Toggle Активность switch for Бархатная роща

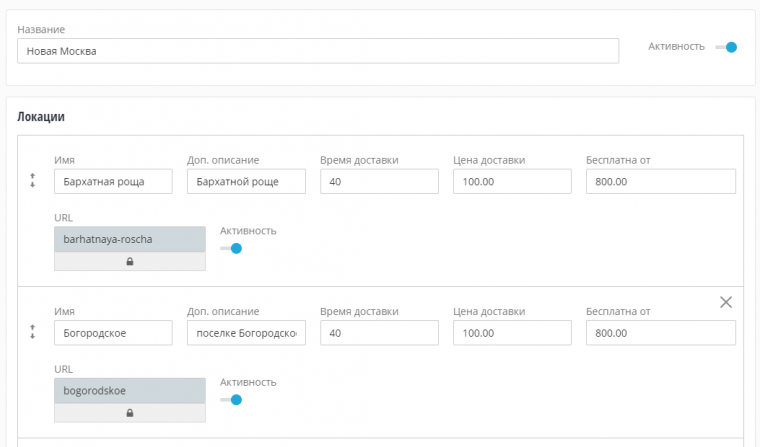[x=232, y=248]
